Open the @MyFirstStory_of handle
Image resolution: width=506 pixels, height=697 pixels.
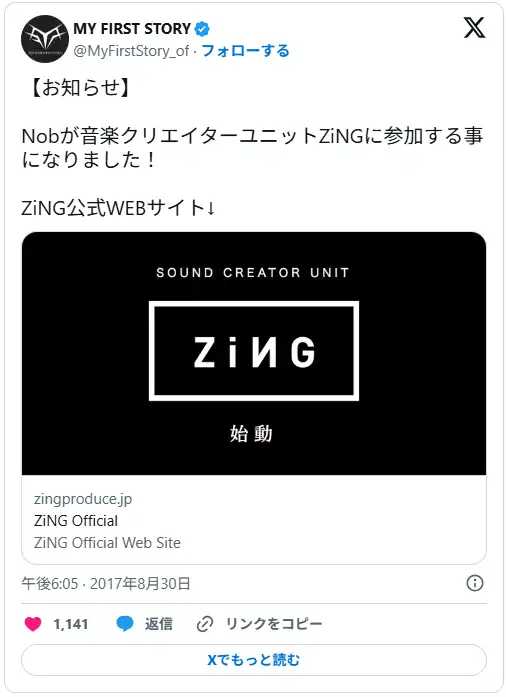click(x=132, y=51)
